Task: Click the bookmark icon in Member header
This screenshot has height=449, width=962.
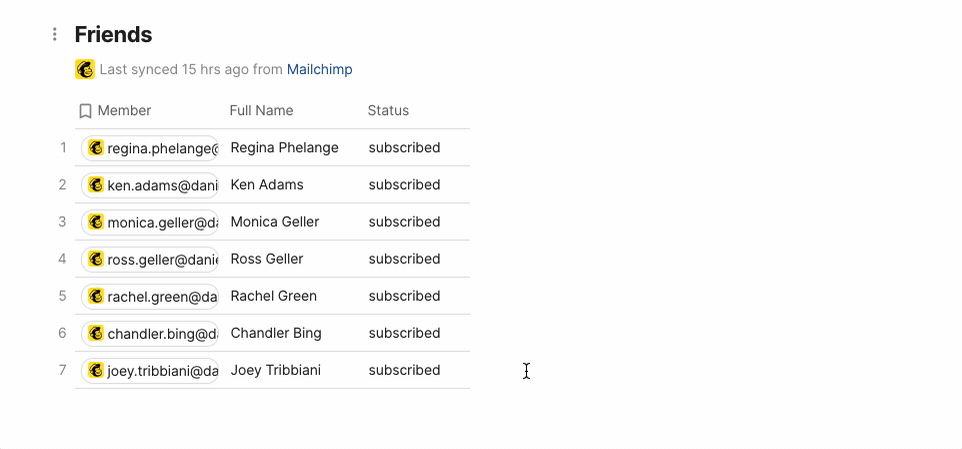Action: (85, 111)
